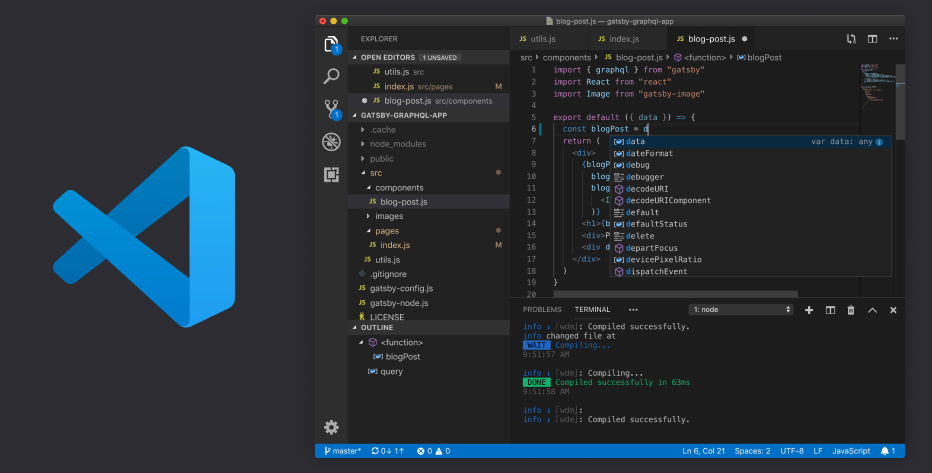Open the Explorer view in activity bar
The width and height of the screenshot is (932, 473).
(x=331, y=44)
